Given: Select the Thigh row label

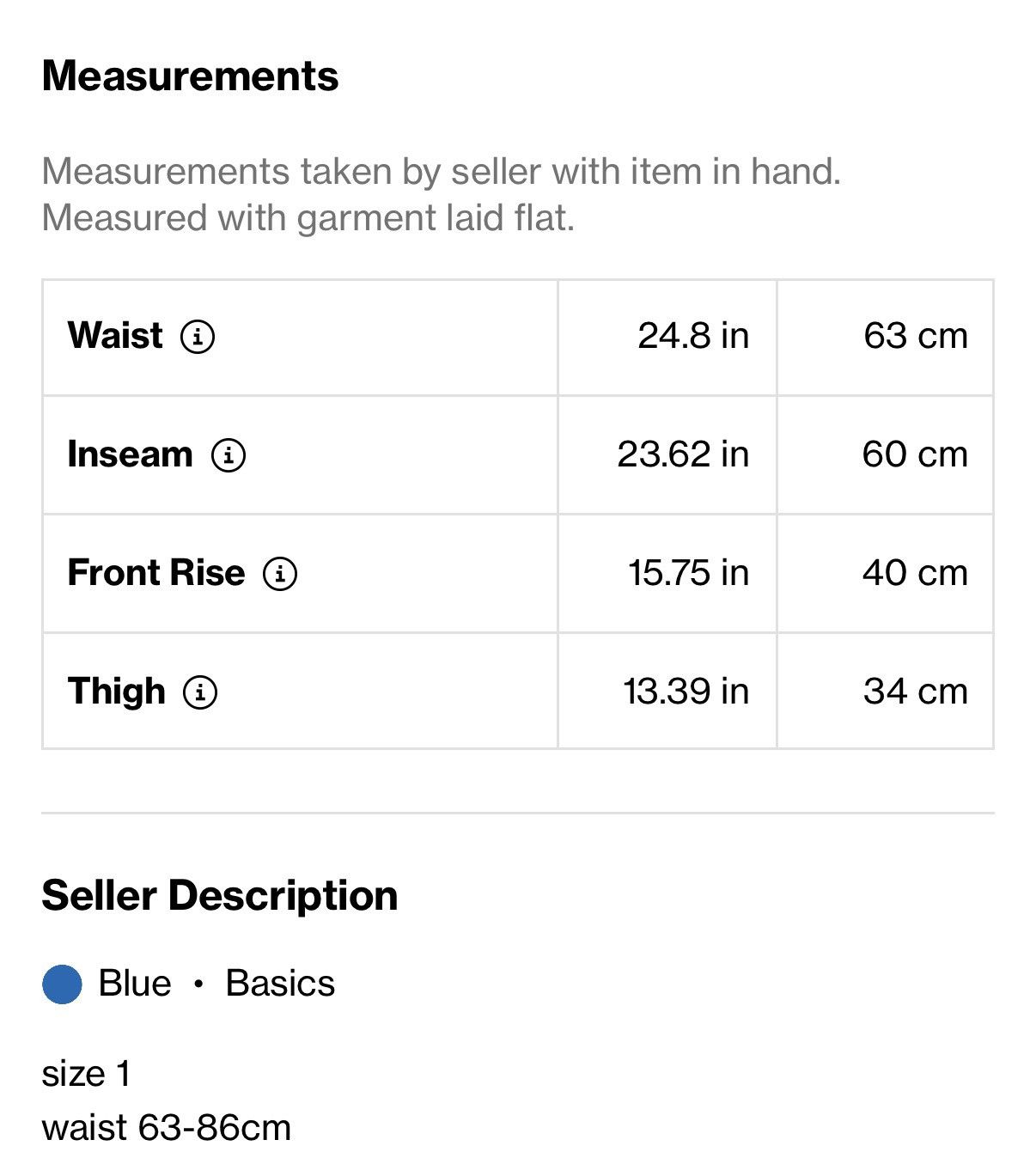Looking at the screenshot, I should coord(117,691).
